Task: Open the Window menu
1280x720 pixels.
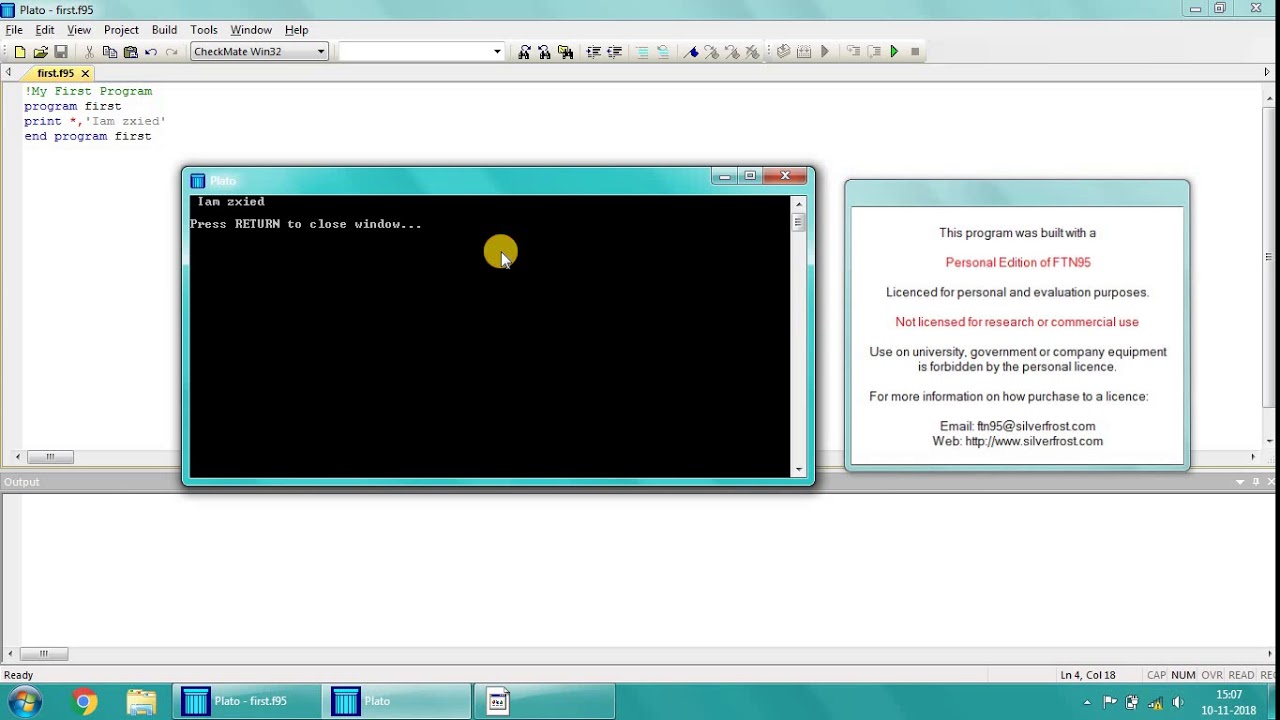Action: (x=251, y=30)
